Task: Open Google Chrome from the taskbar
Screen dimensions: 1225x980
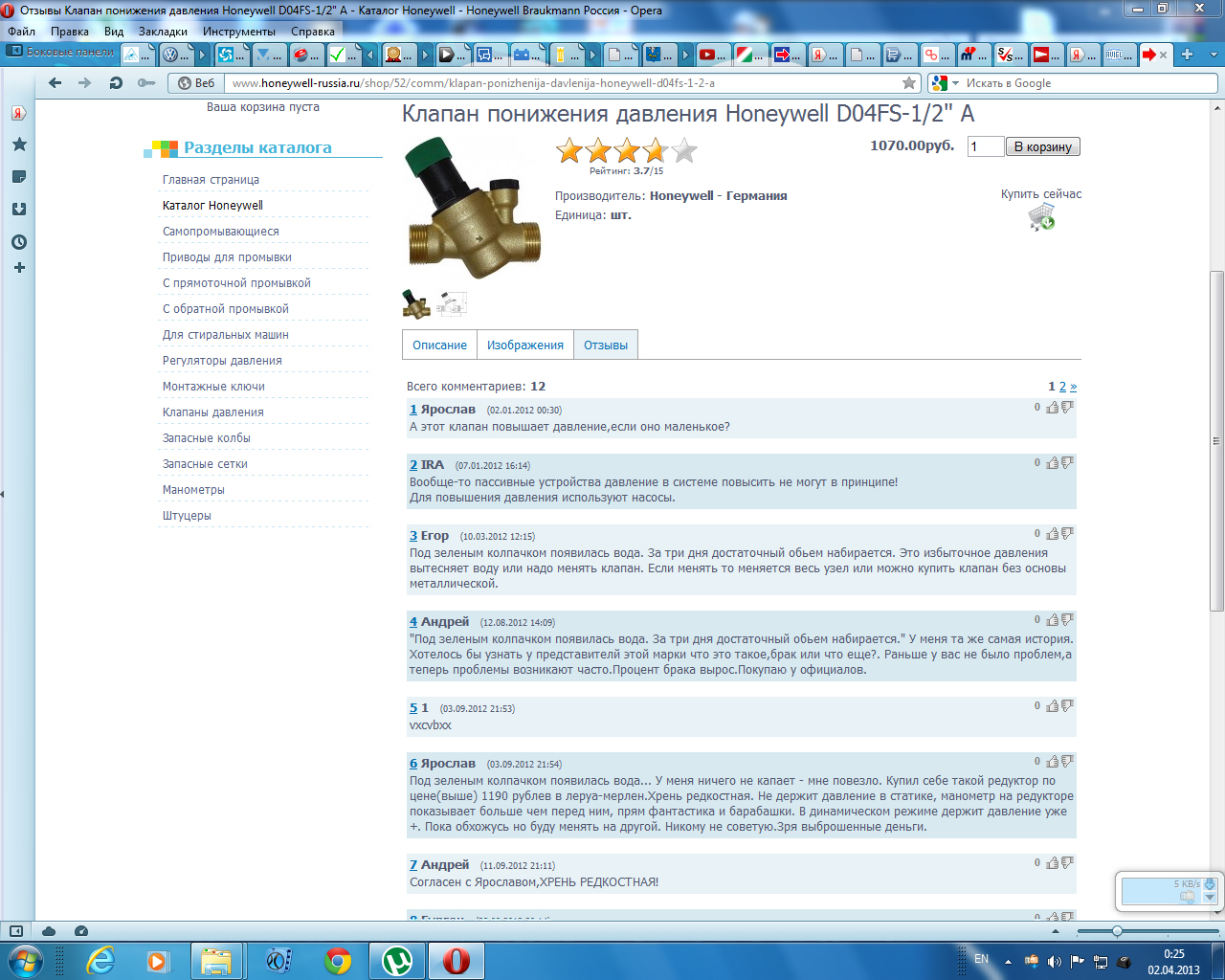Action: pyautogui.click(x=337, y=960)
